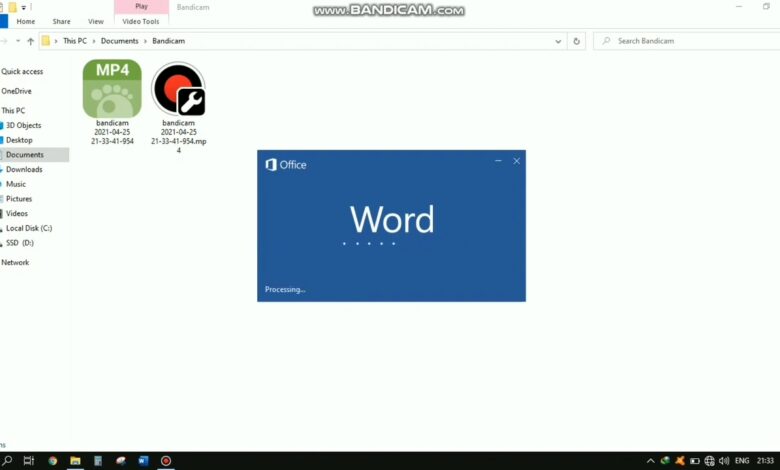Click the title bar folder icon

click(12, 7)
